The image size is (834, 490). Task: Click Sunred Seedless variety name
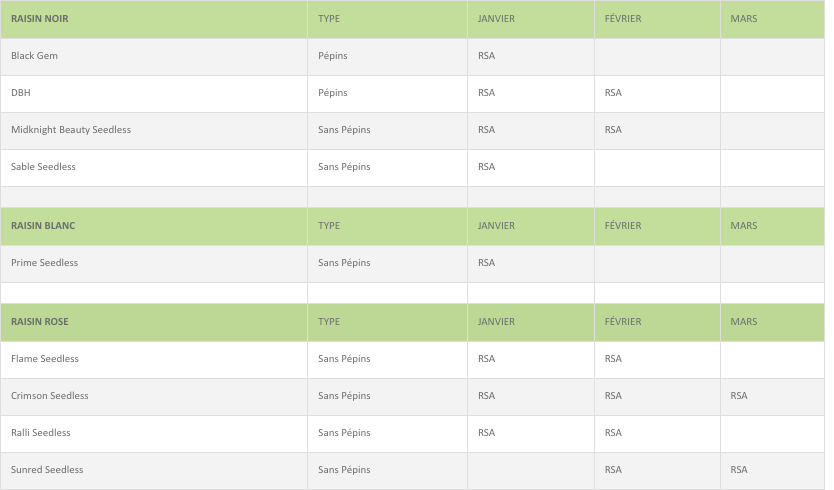click(47, 470)
